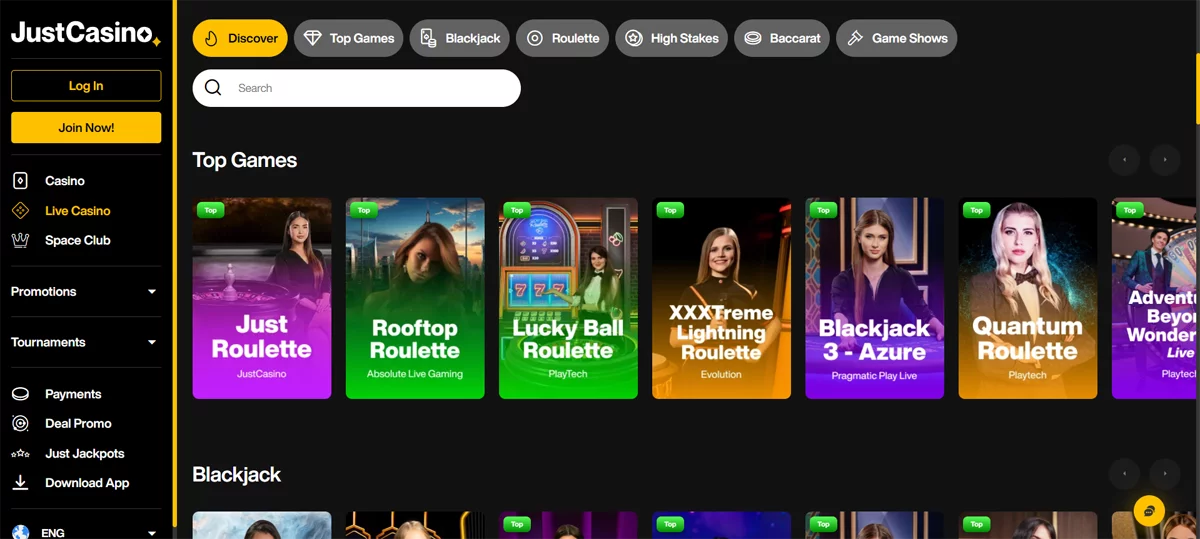Click the chip icon on Baccarat tab
1200x539 pixels.
coord(753,38)
